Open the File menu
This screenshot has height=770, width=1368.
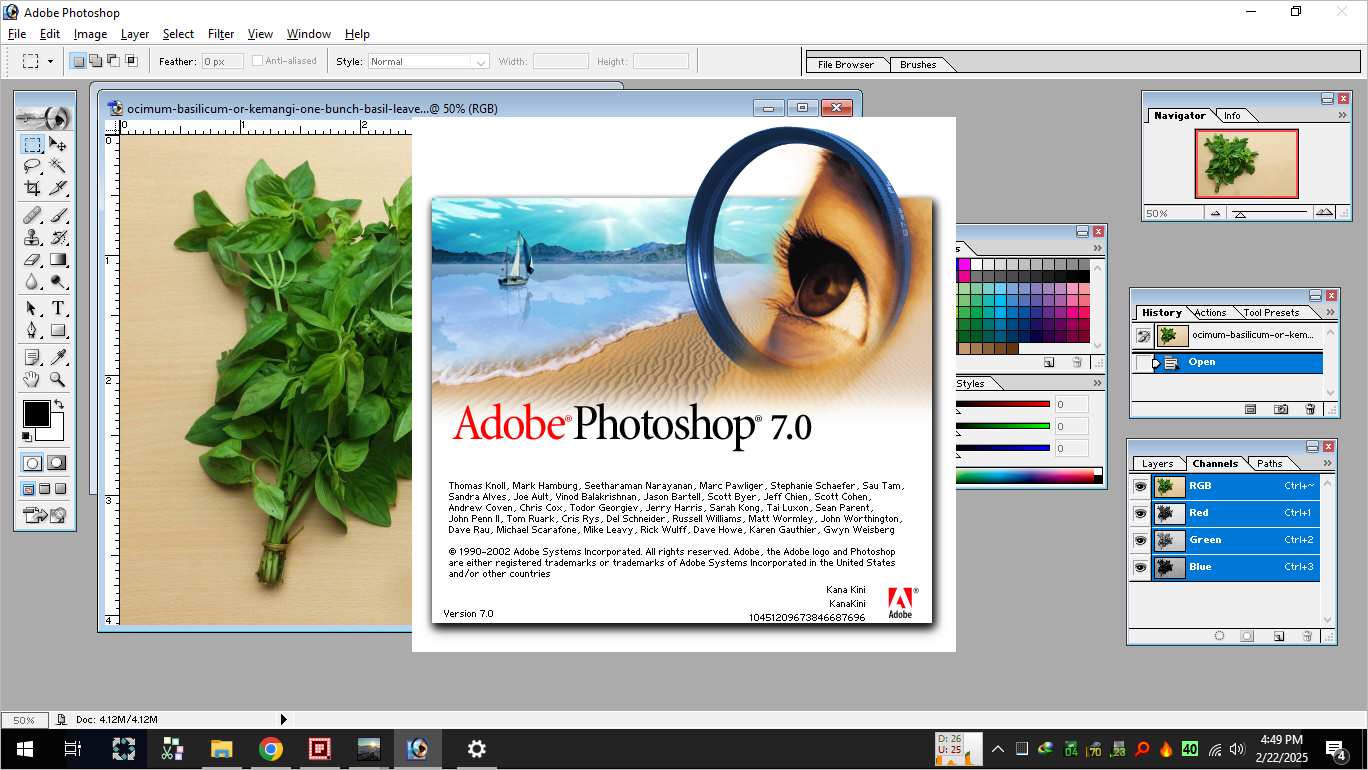(x=17, y=34)
